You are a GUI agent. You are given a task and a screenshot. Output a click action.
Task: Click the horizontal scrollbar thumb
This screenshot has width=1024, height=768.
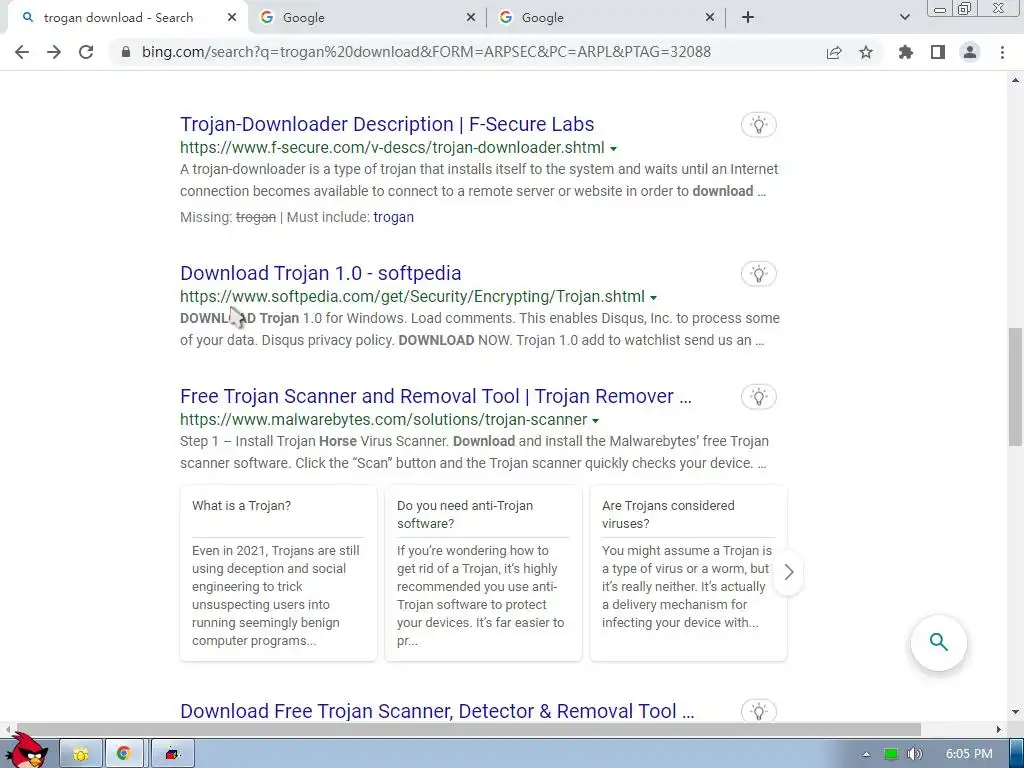tap(468, 729)
